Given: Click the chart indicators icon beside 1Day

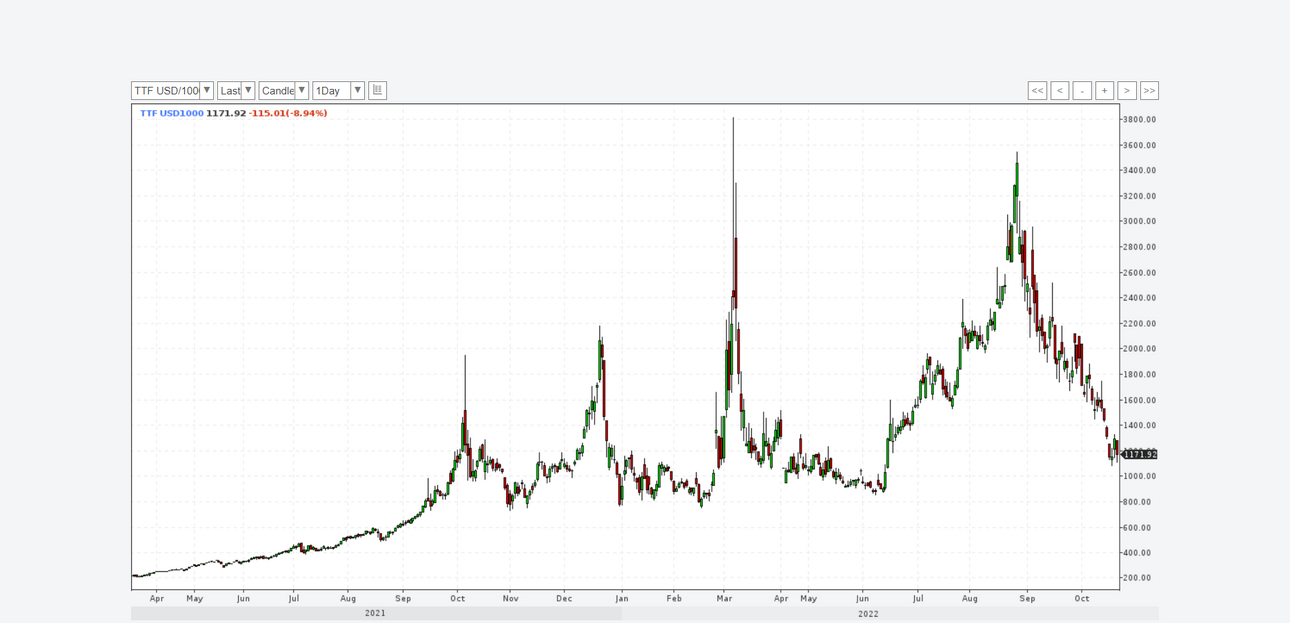Looking at the screenshot, I should [377, 91].
